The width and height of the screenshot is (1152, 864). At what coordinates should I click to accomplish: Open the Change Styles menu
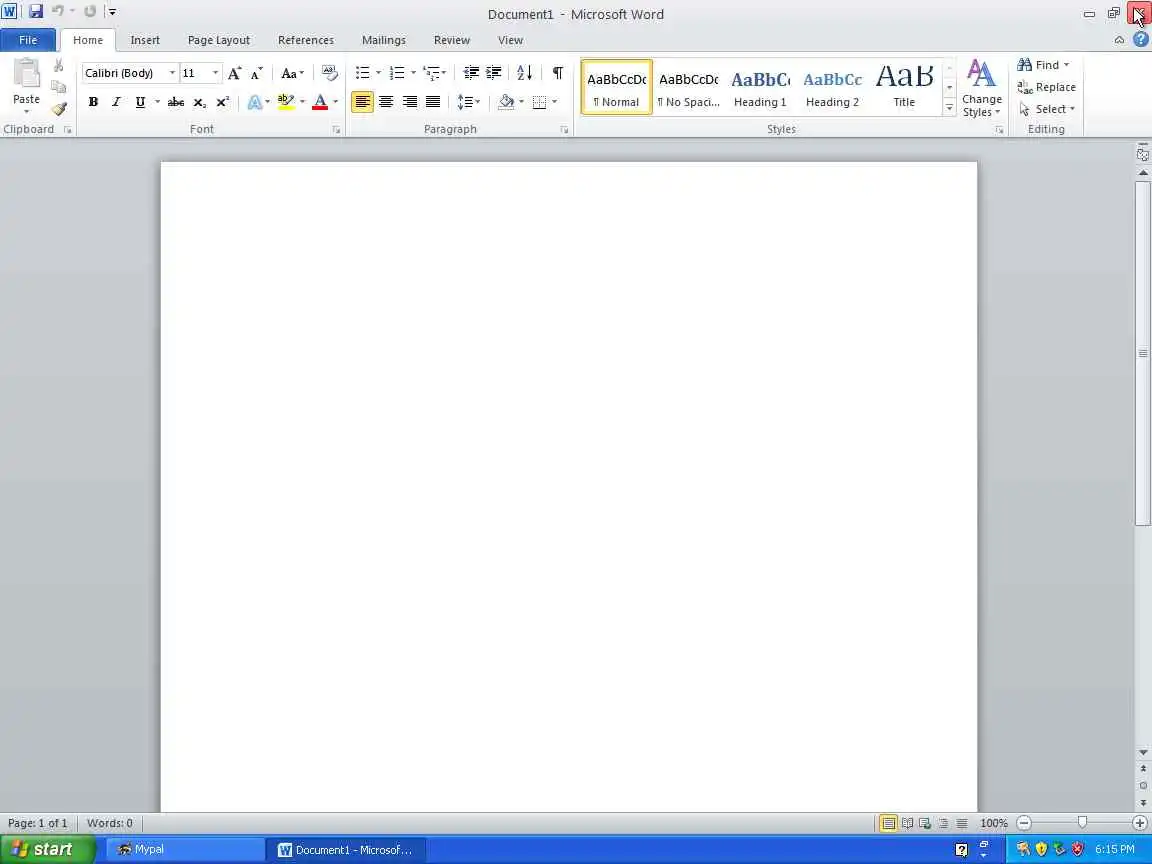[x=982, y=88]
